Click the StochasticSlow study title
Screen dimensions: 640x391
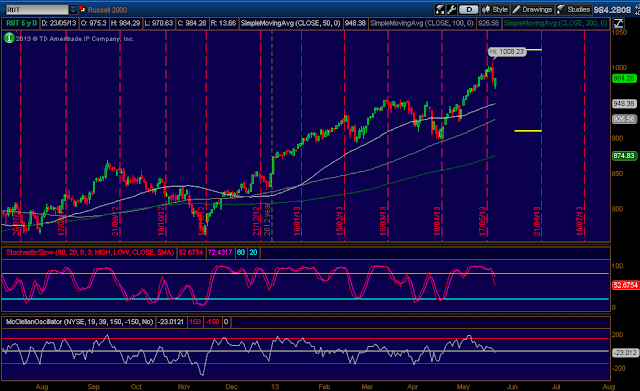tap(89, 253)
